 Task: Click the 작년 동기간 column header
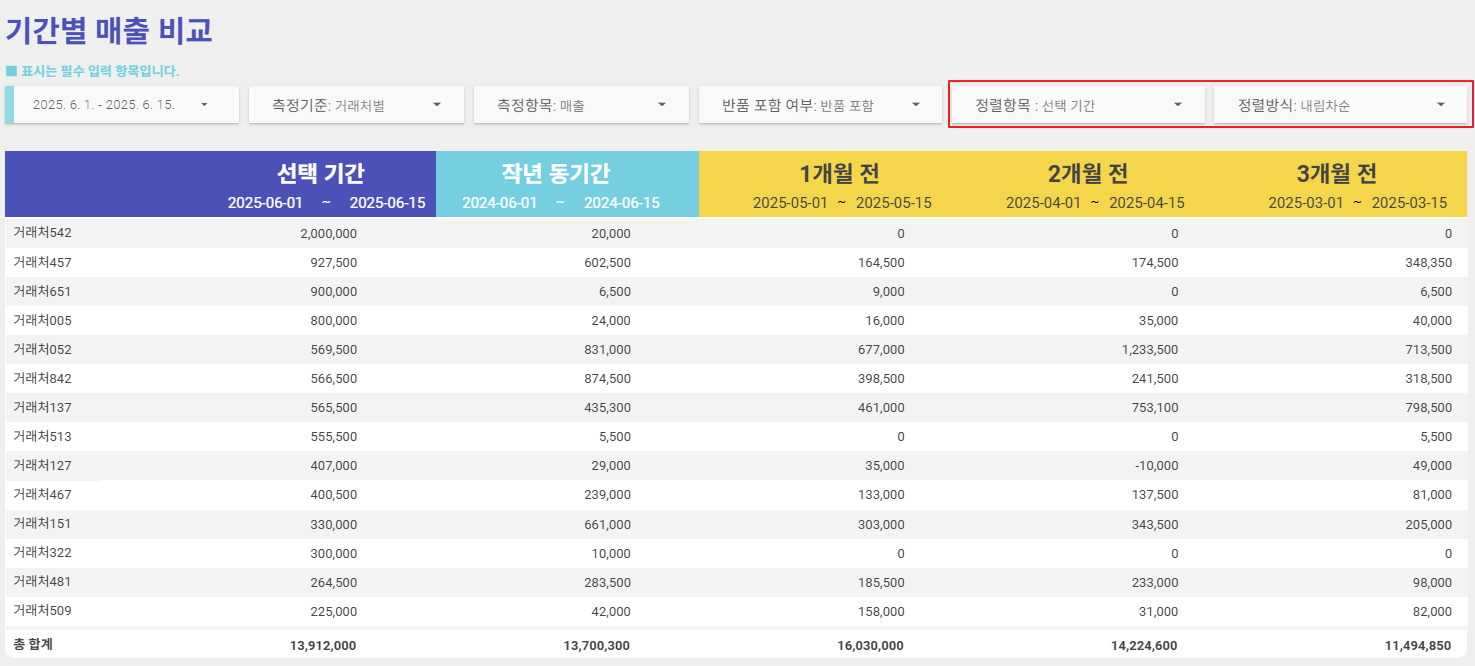coord(556,173)
